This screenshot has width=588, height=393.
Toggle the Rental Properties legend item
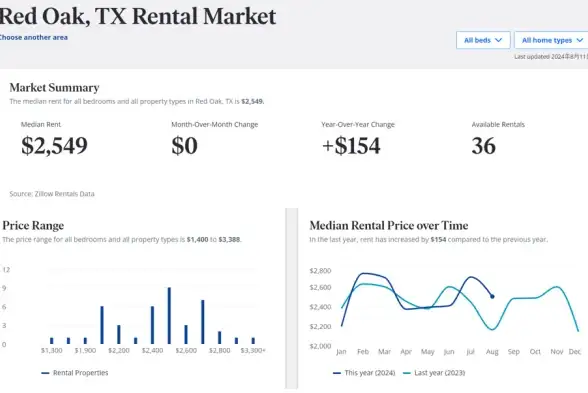(75, 373)
